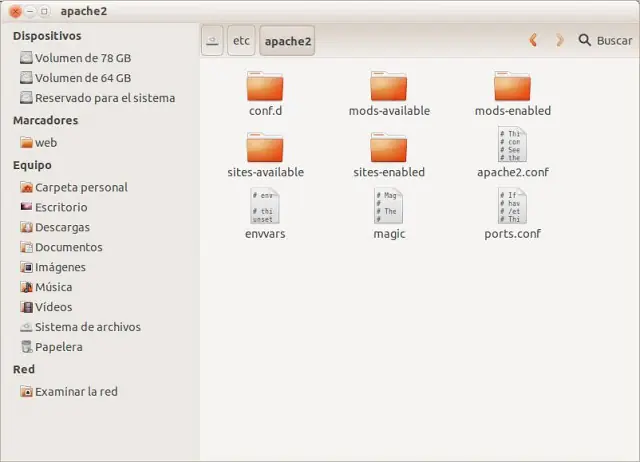Image resolution: width=640 pixels, height=462 pixels.
Task: Open the sites-enabled folder icon
Action: [389, 148]
